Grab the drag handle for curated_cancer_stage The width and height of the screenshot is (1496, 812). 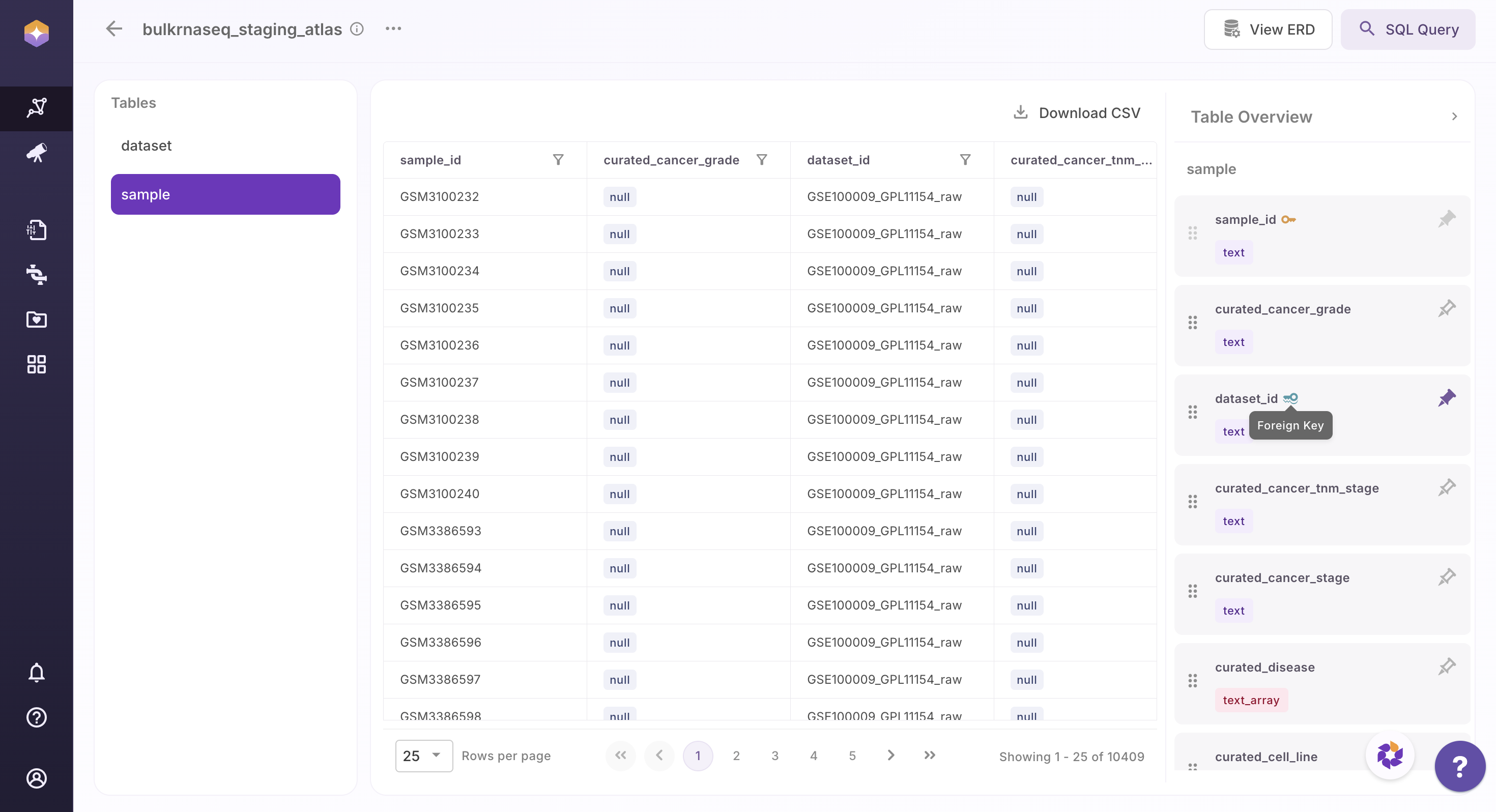[x=1192, y=591]
